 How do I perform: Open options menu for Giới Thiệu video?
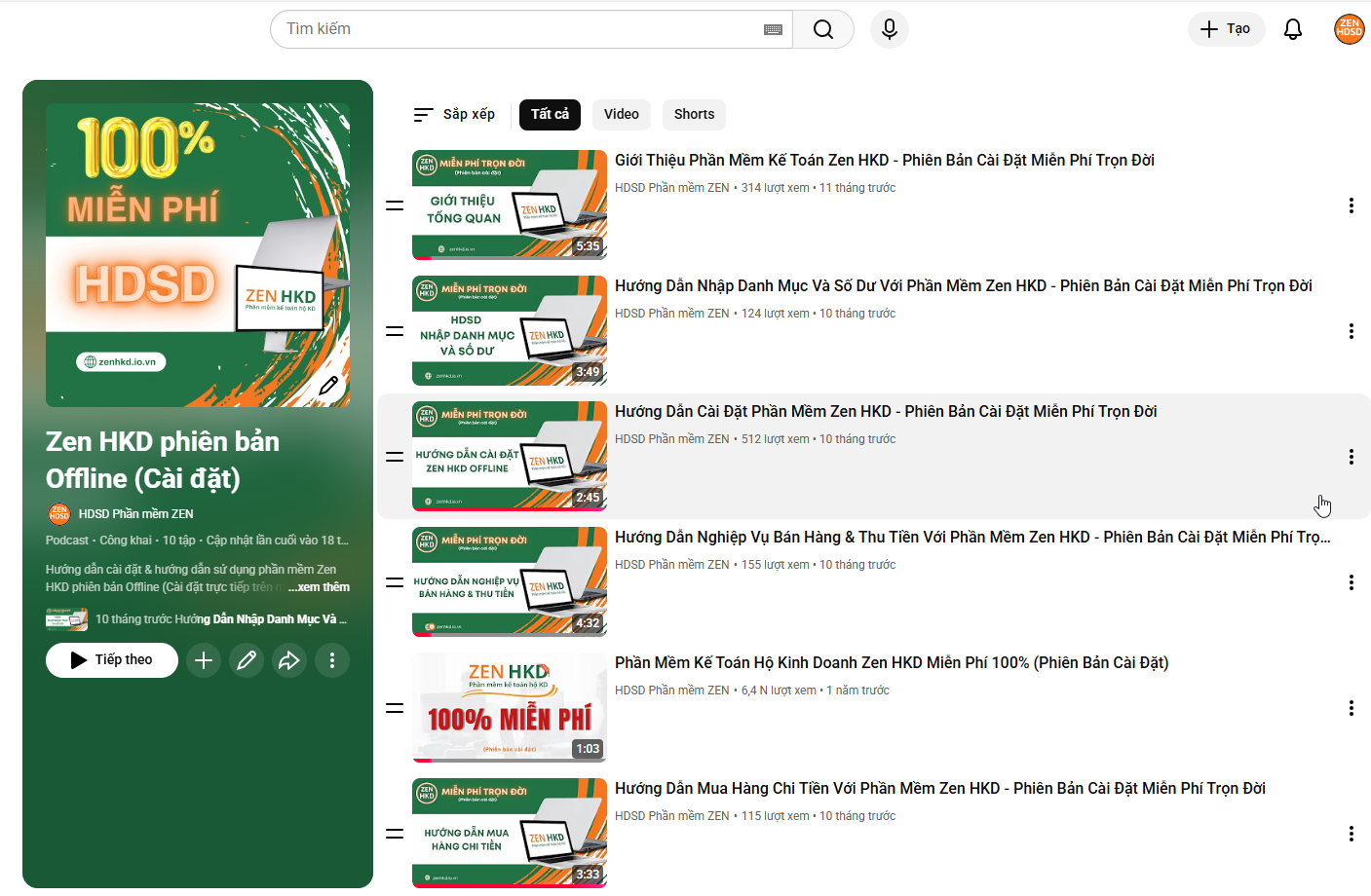point(1352,205)
